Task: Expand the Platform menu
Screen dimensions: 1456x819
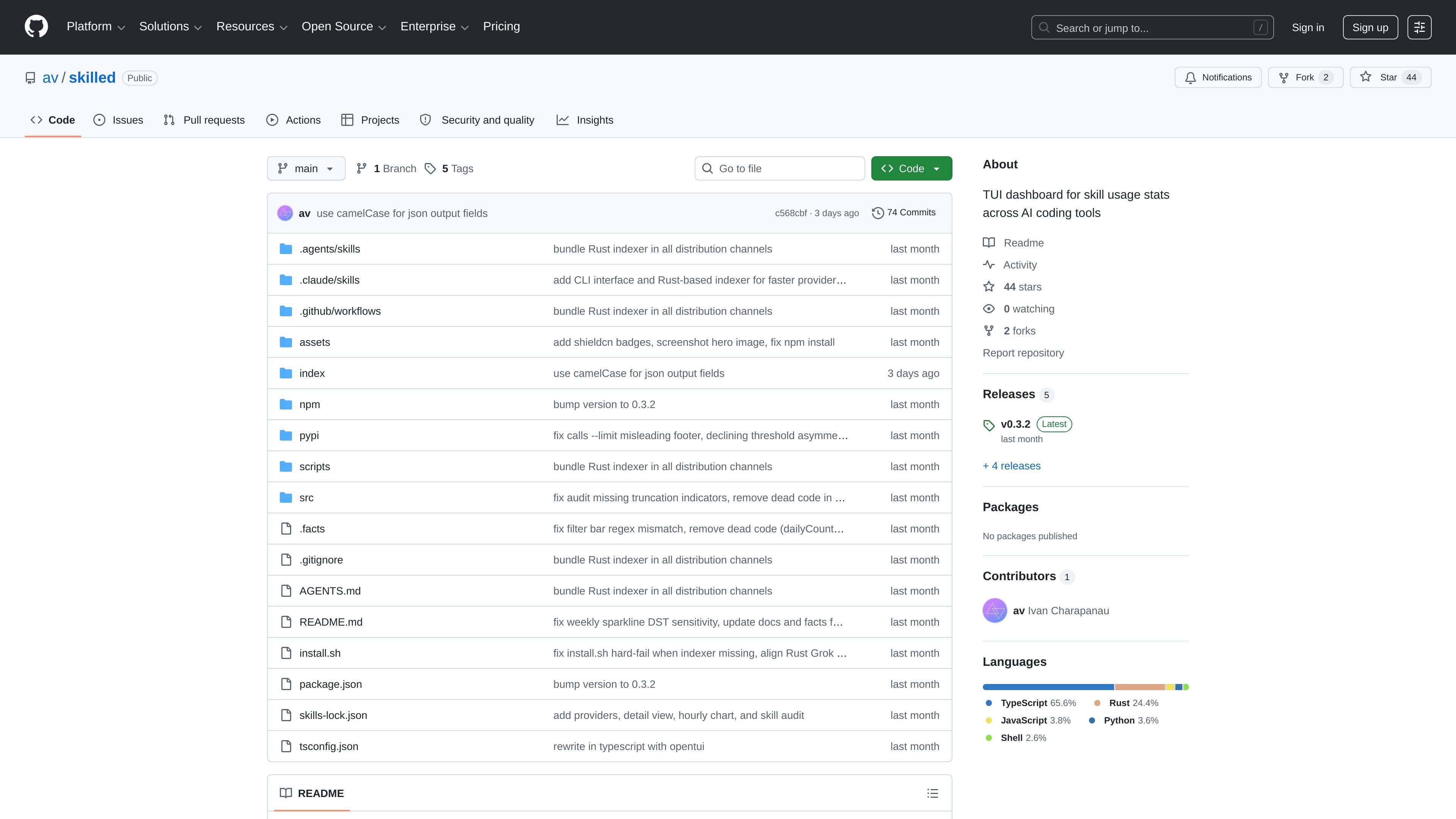Action: click(x=96, y=27)
